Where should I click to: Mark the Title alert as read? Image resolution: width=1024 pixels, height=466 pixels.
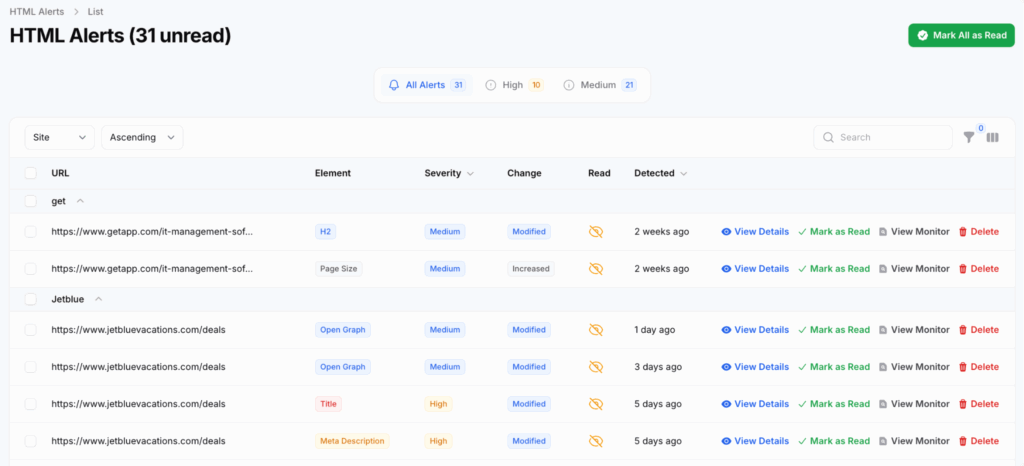pos(834,404)
